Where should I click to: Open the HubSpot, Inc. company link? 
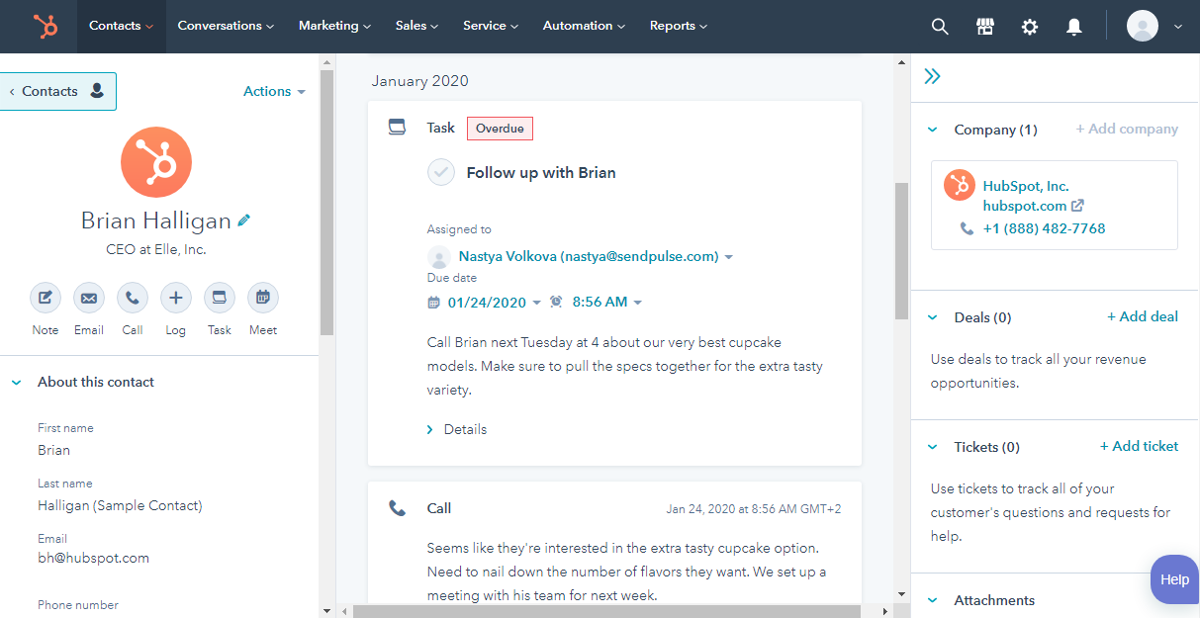[1025, 186]
